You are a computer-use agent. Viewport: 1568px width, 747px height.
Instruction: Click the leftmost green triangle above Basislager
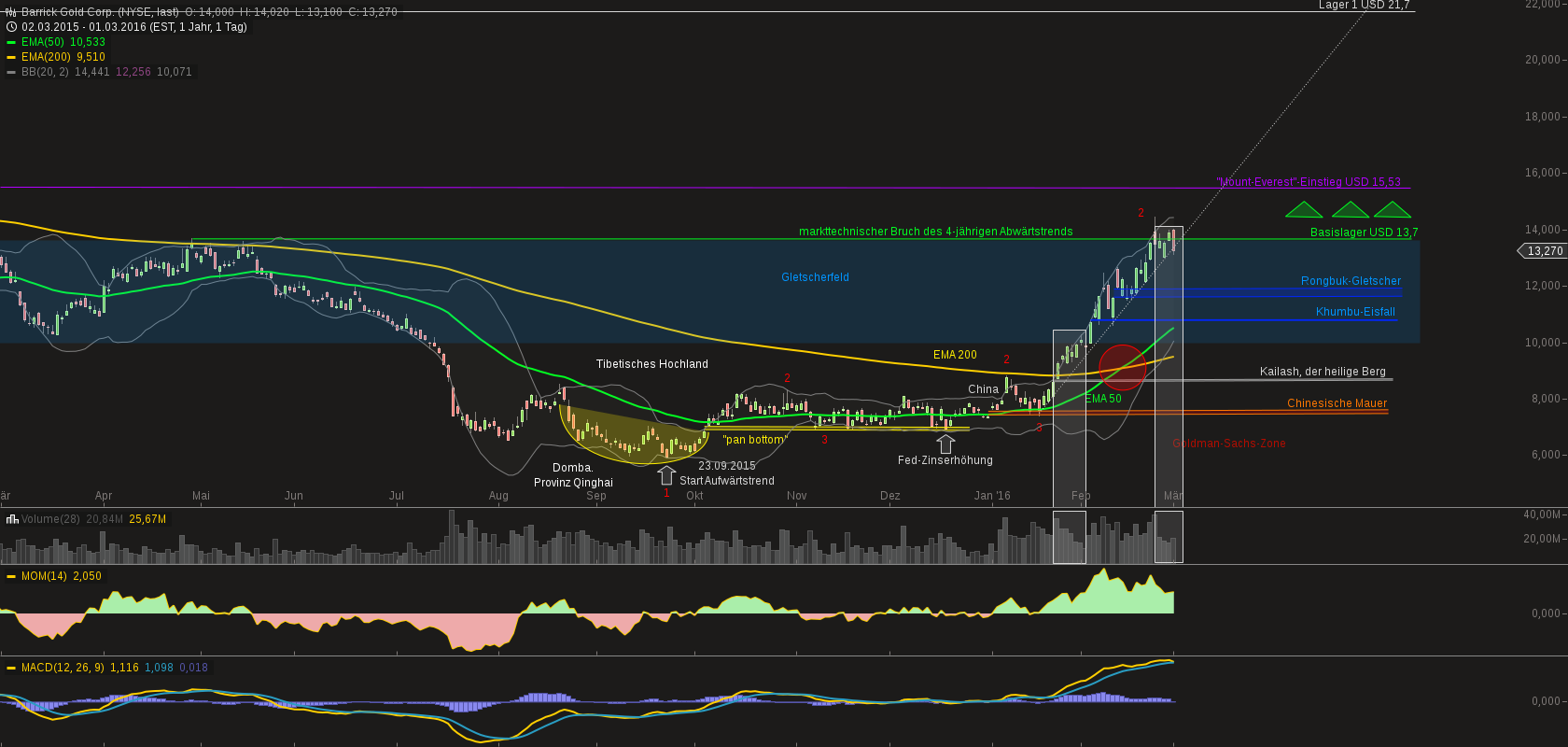(x=1304, y=210)
